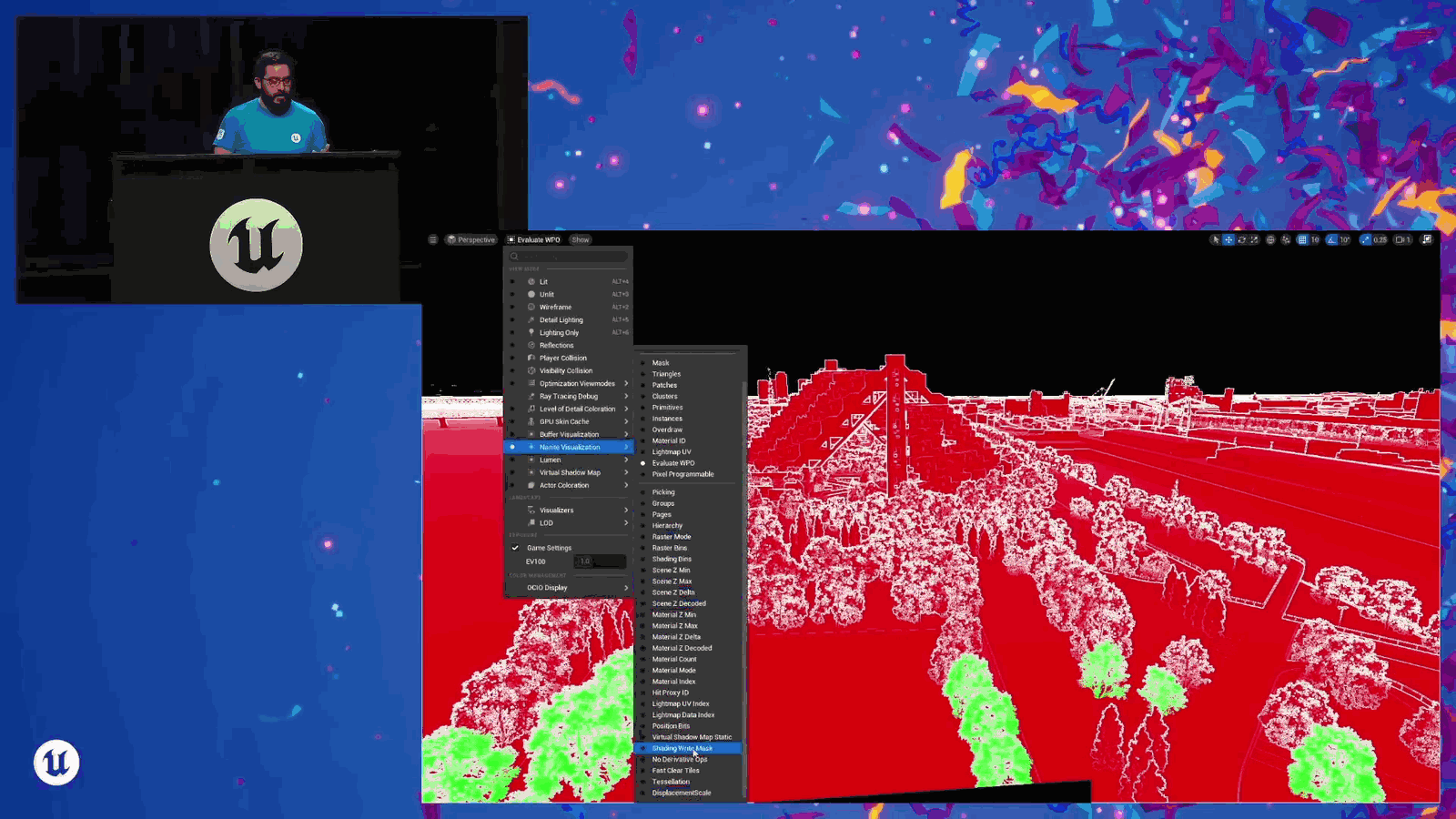Expand the Lumen submenu arrow
This screenshot has height=819, width=1456.
[x=626, y=460]
